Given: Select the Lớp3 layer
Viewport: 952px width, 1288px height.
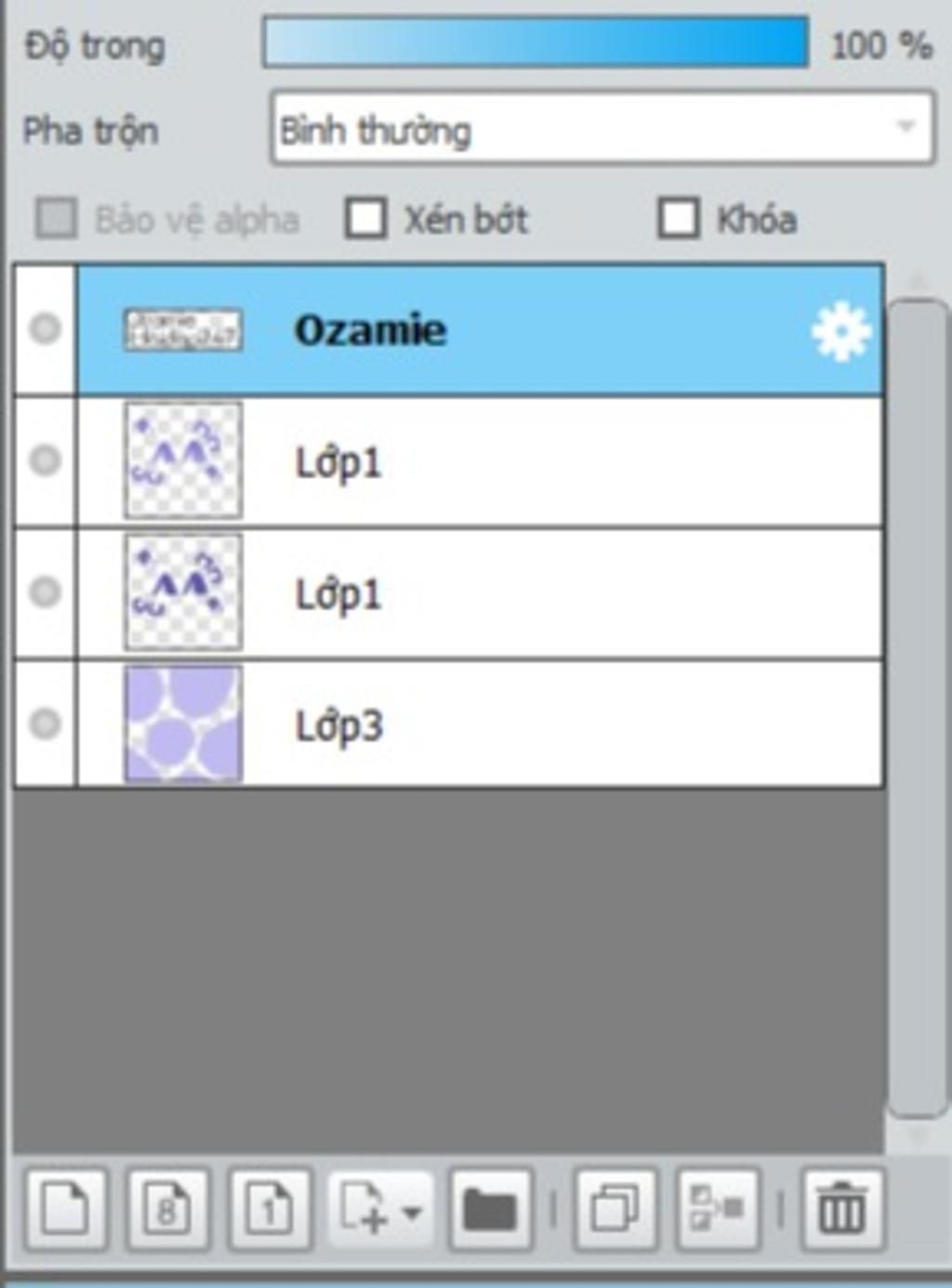Looking at the screenshot, I should pyautogui.click(x=480, y=724).
